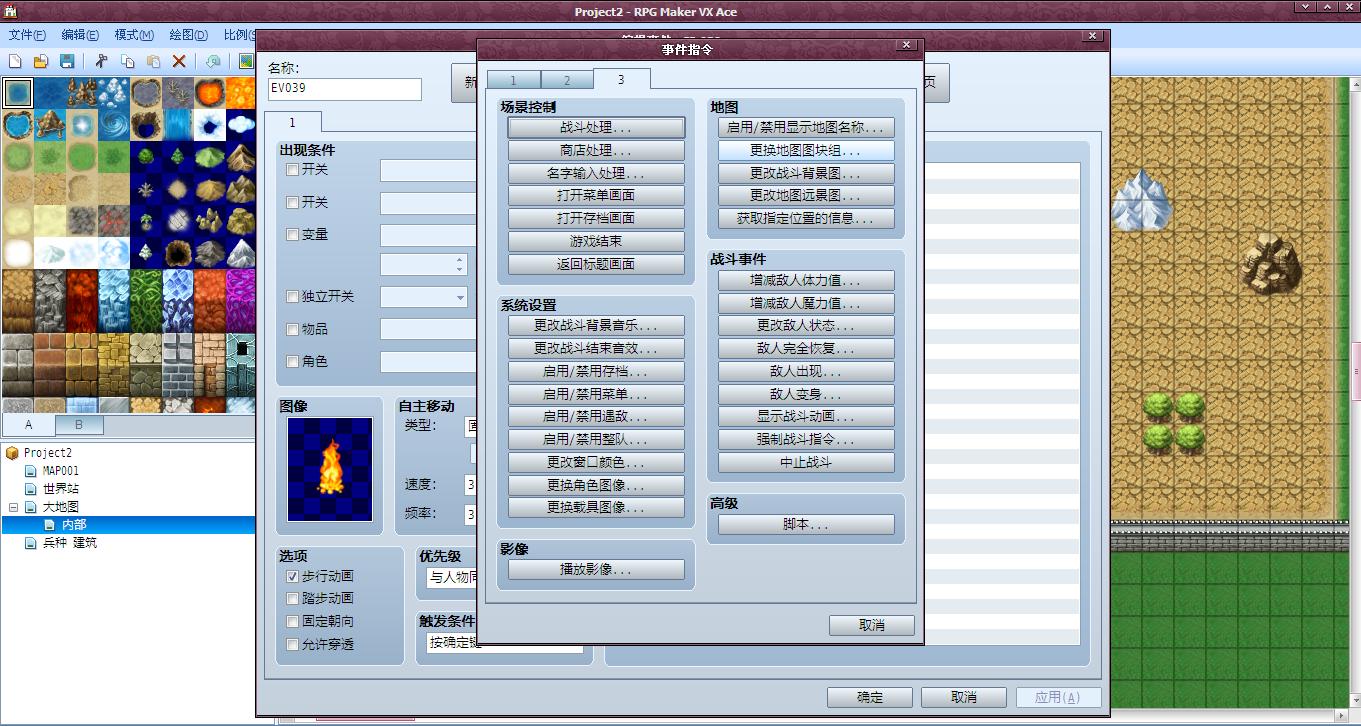Viewport: 1361px width, 726px height.
Task: Click the Paste toolbar icon
Action: (153, 61)
